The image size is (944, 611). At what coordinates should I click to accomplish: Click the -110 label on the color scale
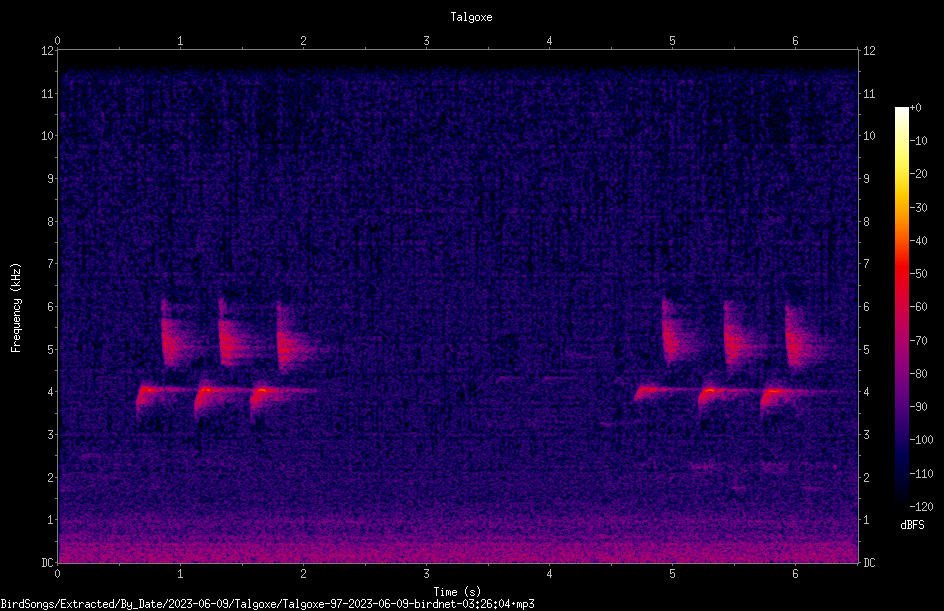tap(922, 474)
